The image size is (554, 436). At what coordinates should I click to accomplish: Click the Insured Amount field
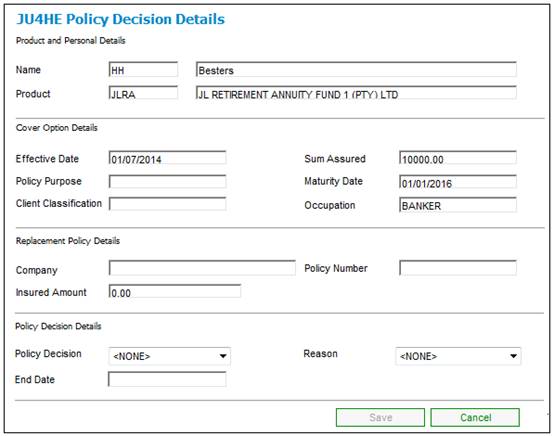coord(175,291)
